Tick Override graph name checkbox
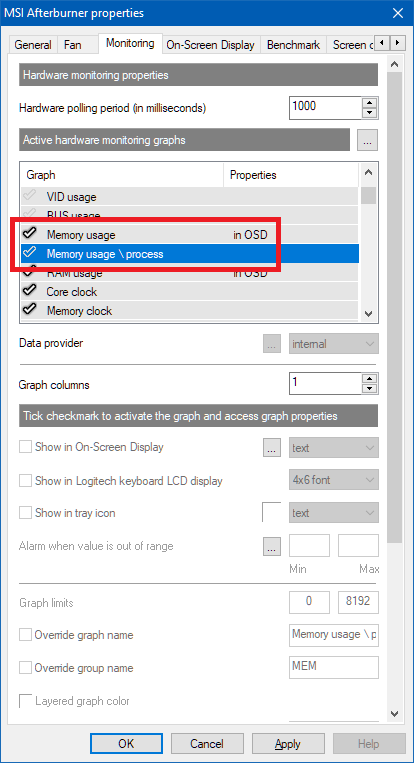 pos(25,635)
